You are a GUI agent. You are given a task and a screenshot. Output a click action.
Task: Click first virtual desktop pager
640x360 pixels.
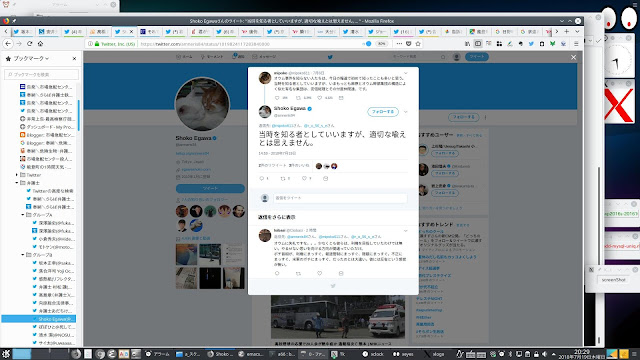pos(21,354)
